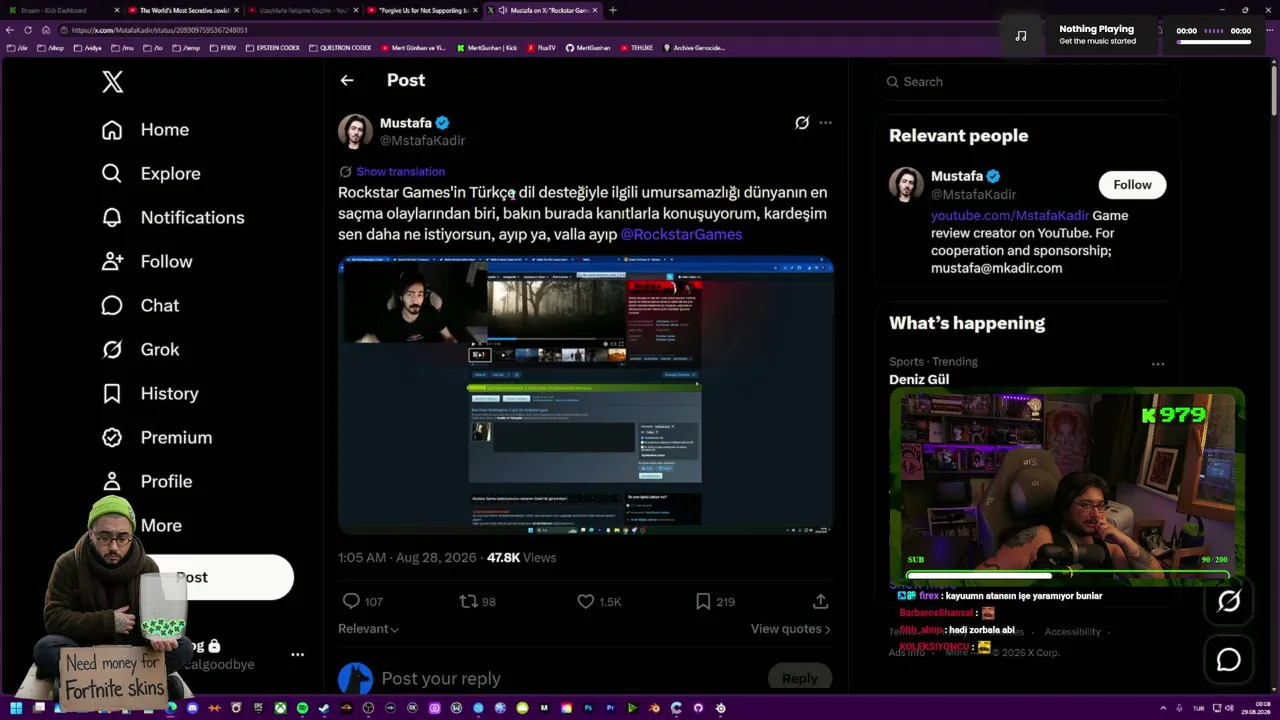Open Profile in the sidebar
The width and height of the screenshot is (1280, 720).
click(147, 482)
